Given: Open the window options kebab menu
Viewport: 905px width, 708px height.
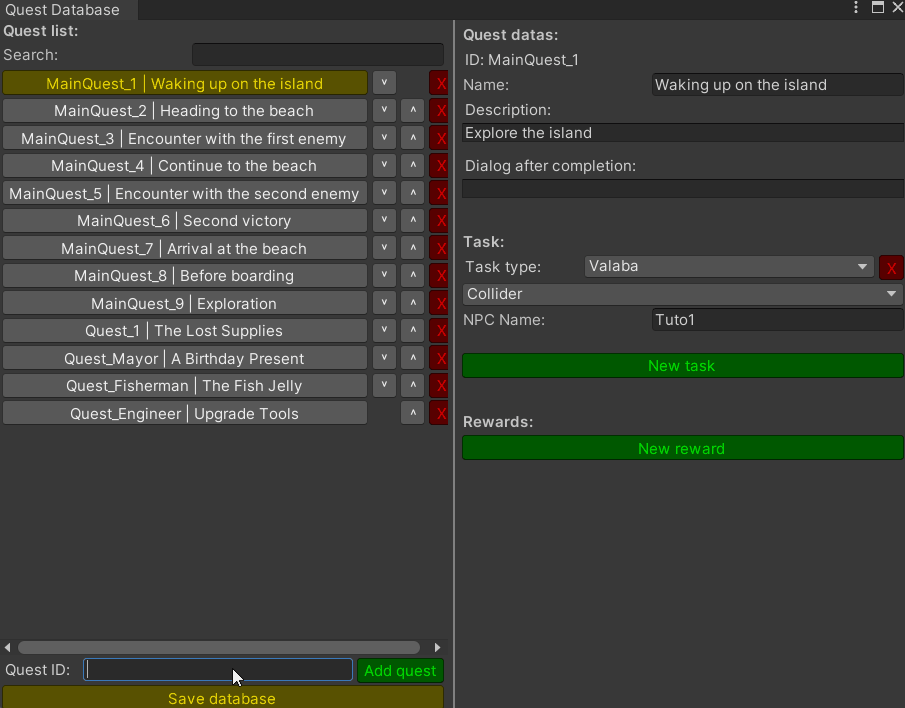Looking at the screenshot, I should pos(856,8).
